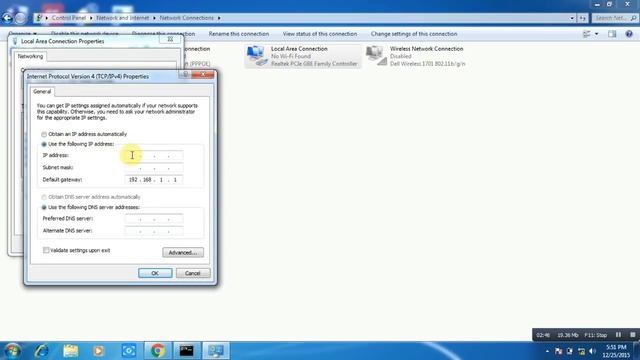Expand the address bar history dropdown
The image size is (640, 360).
pyautogui.click(x=572, y=18)
